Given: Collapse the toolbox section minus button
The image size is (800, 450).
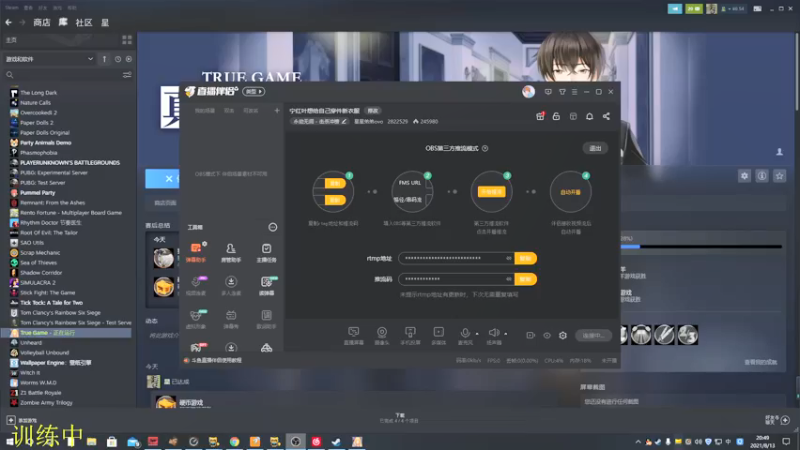Looking at the screenshot, I should [x=272, y=227].
